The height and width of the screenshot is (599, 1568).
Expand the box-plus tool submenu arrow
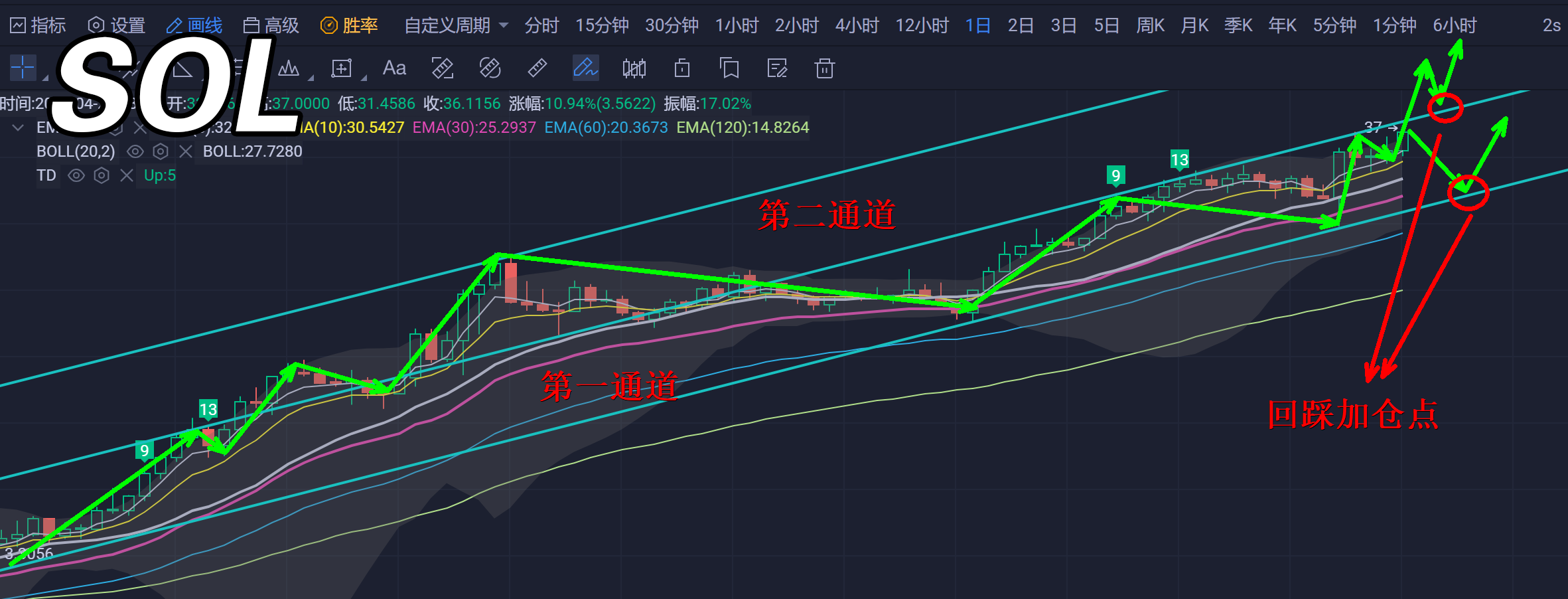[364, 78]
